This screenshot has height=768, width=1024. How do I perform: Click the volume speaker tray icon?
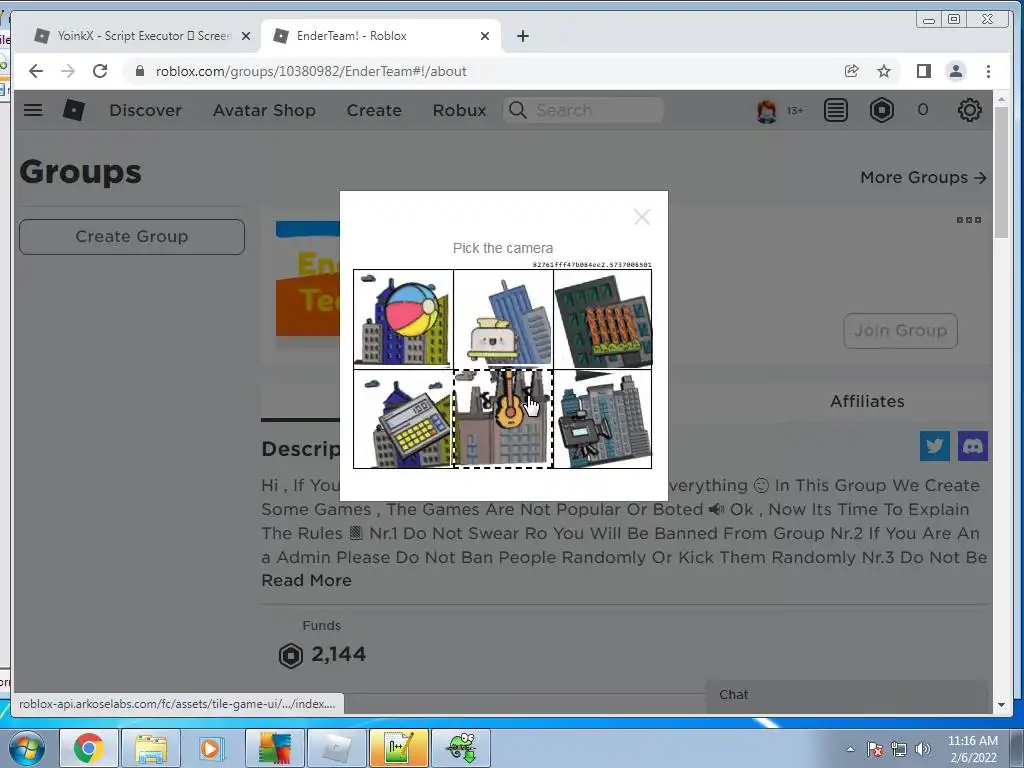coord(923,749)
